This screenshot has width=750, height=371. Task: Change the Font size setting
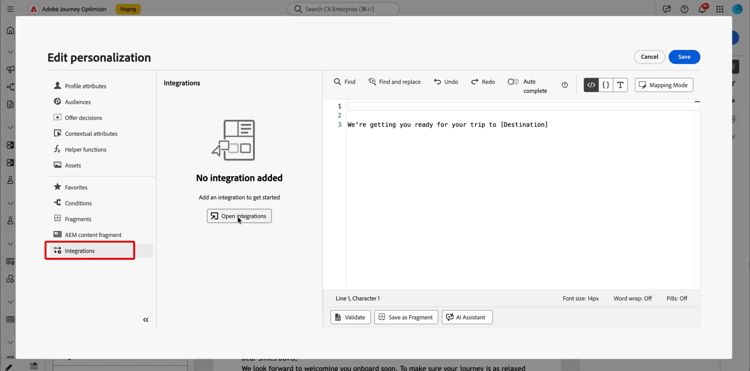click(x=581, y=298)
